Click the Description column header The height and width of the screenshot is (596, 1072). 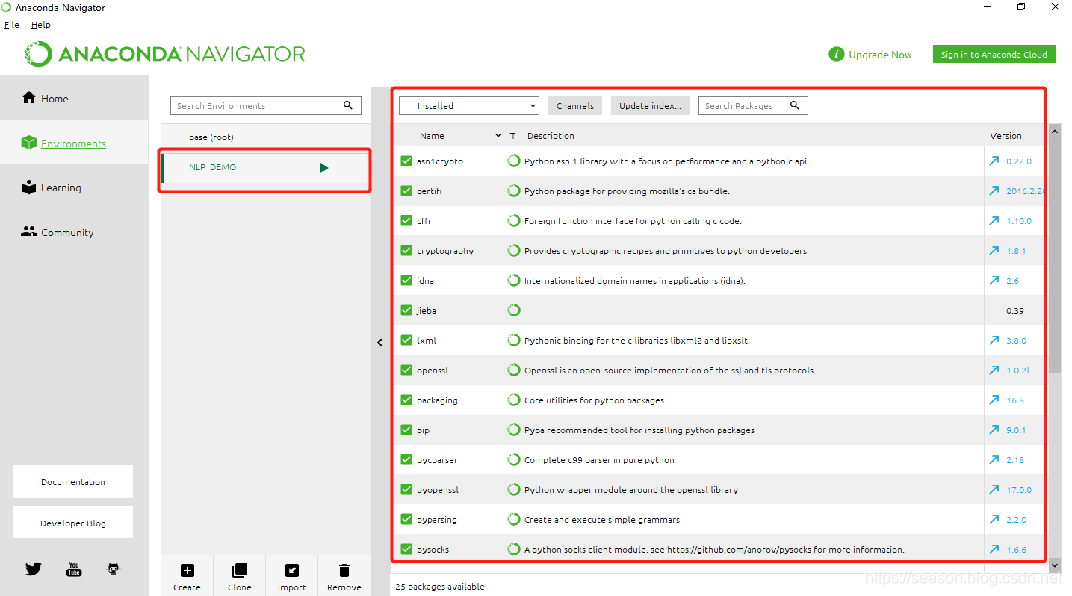click(550, 135)
